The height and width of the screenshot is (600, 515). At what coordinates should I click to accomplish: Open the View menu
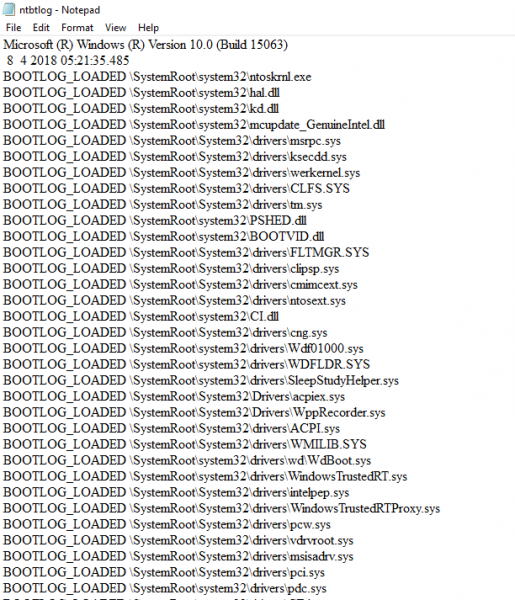tap(116, 28)
